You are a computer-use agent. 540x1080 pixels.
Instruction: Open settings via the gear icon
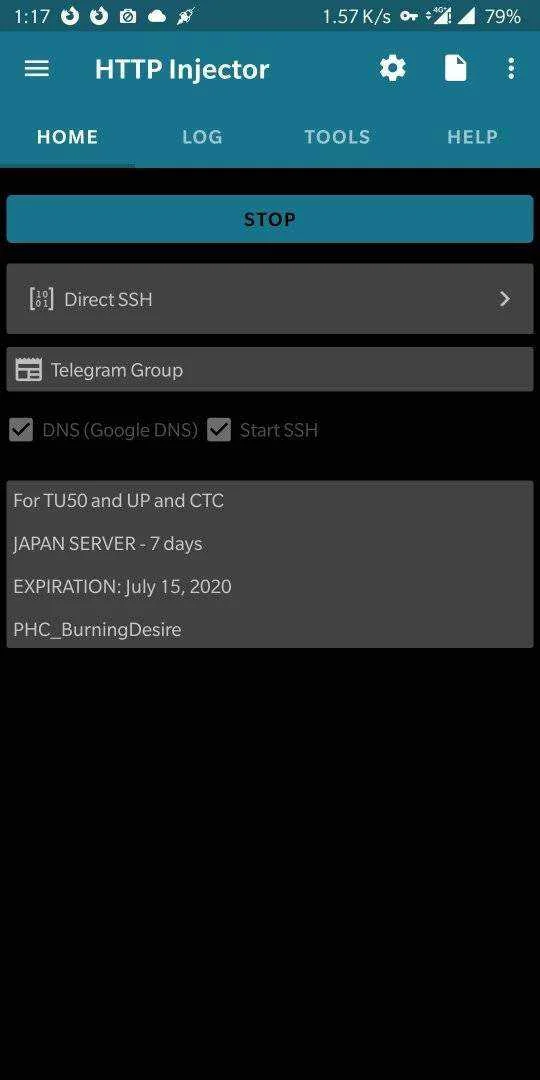(393, 68)
